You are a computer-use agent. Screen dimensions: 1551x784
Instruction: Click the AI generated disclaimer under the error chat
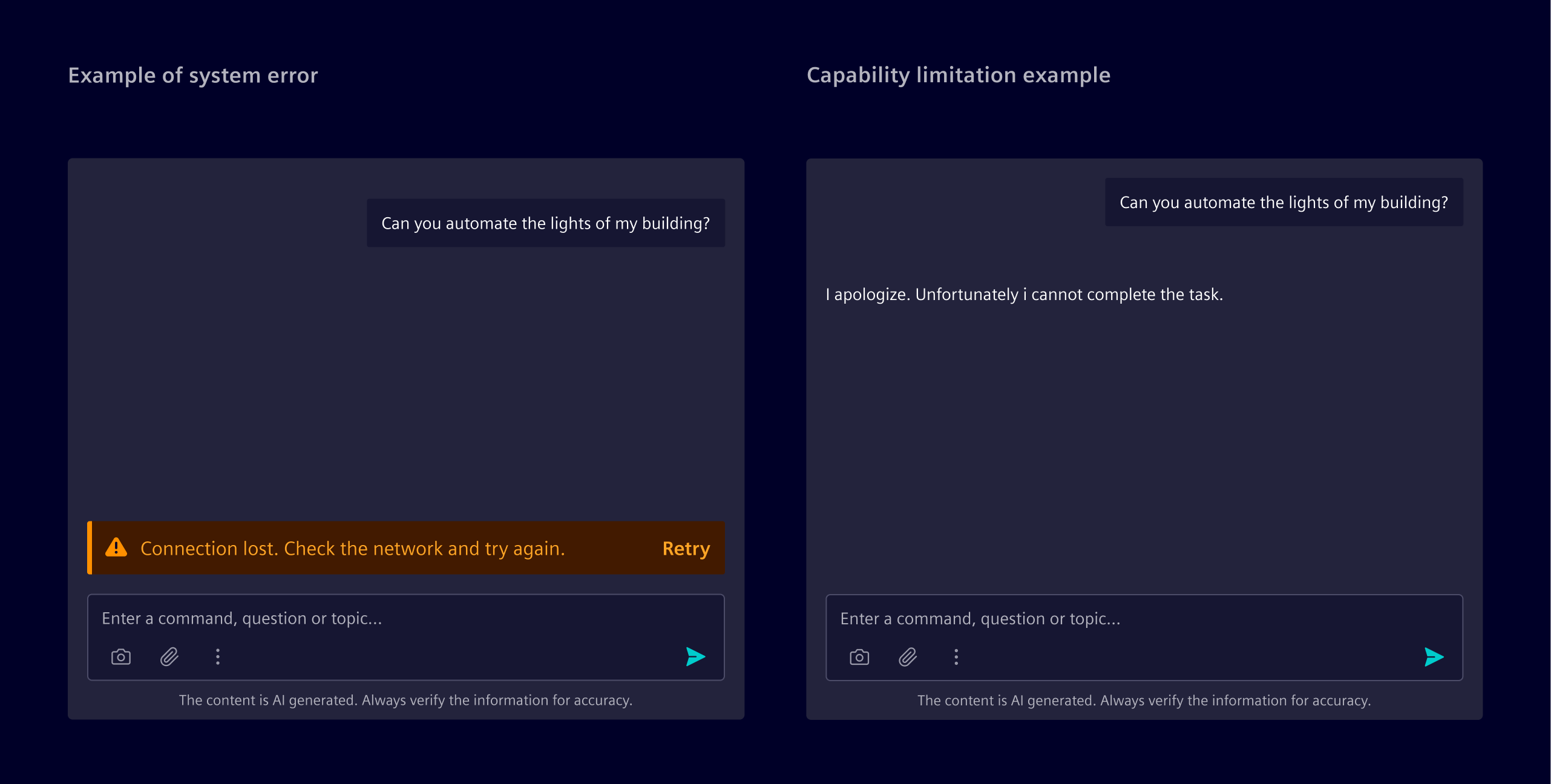(x=406, y=700)
